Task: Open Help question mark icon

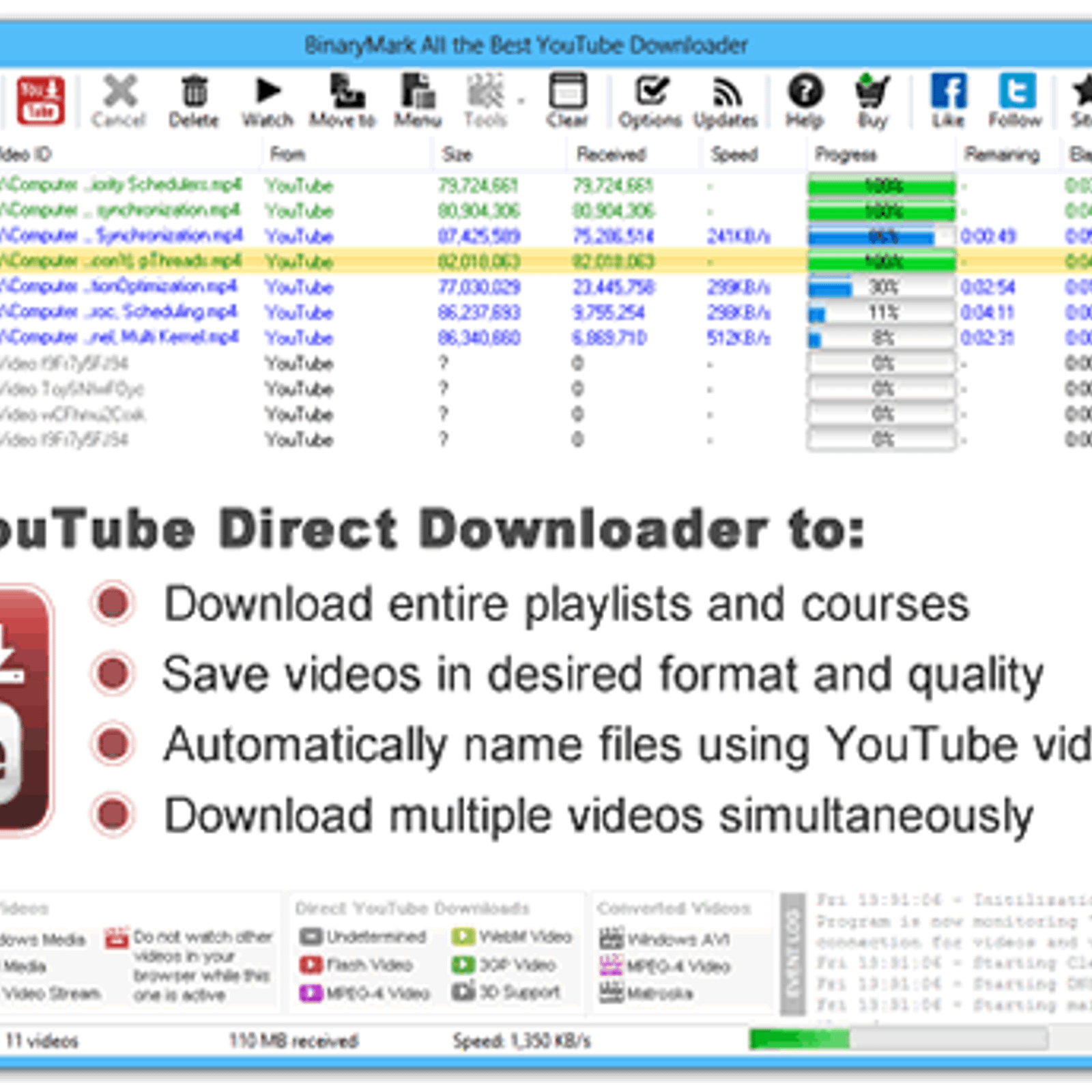Action: [x=805, y=91]
